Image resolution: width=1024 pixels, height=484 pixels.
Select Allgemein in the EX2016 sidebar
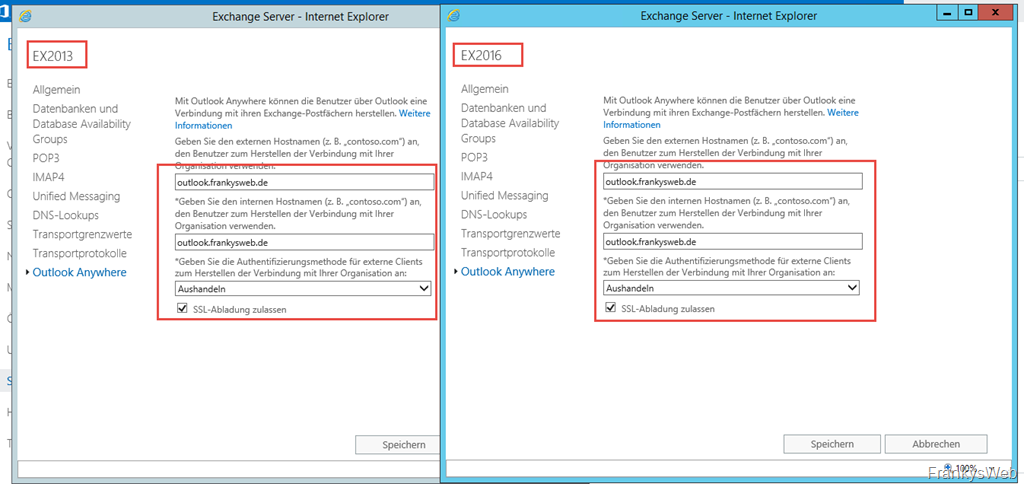point(486,89)
